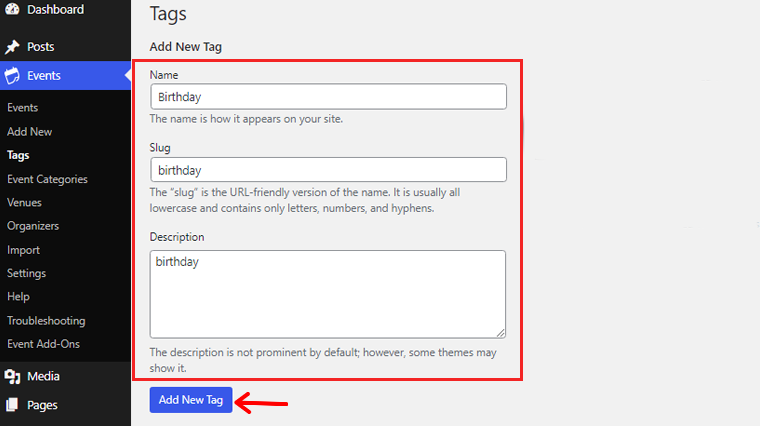Open the Help submenu item

tap(18, 297)
